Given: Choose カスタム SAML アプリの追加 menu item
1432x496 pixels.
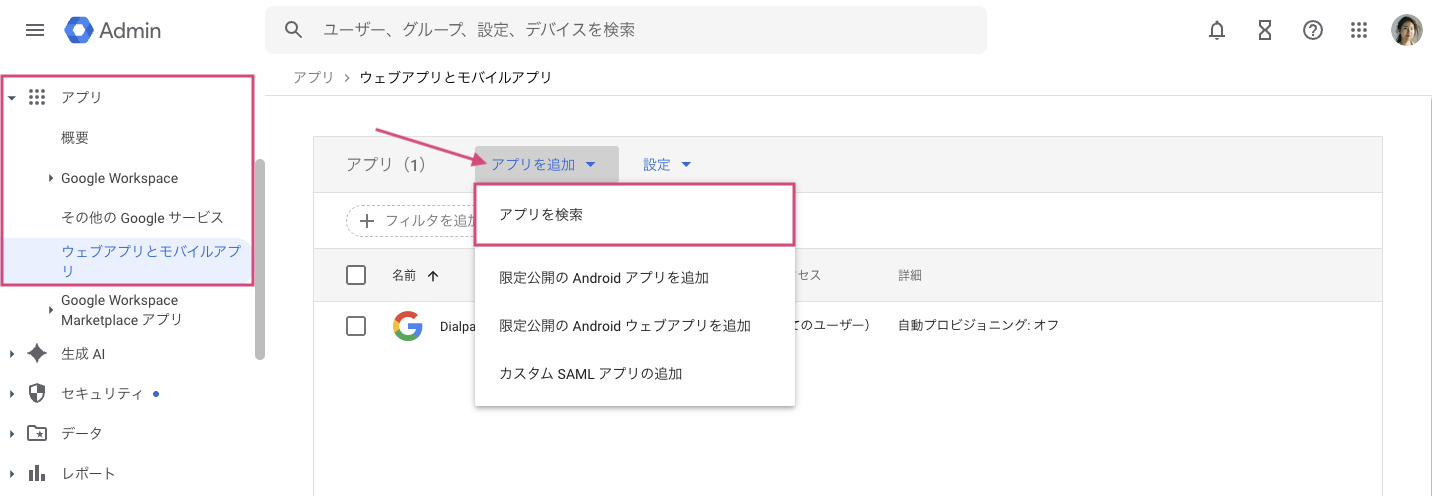Looking at the screenshot, I should coord(591,374).
